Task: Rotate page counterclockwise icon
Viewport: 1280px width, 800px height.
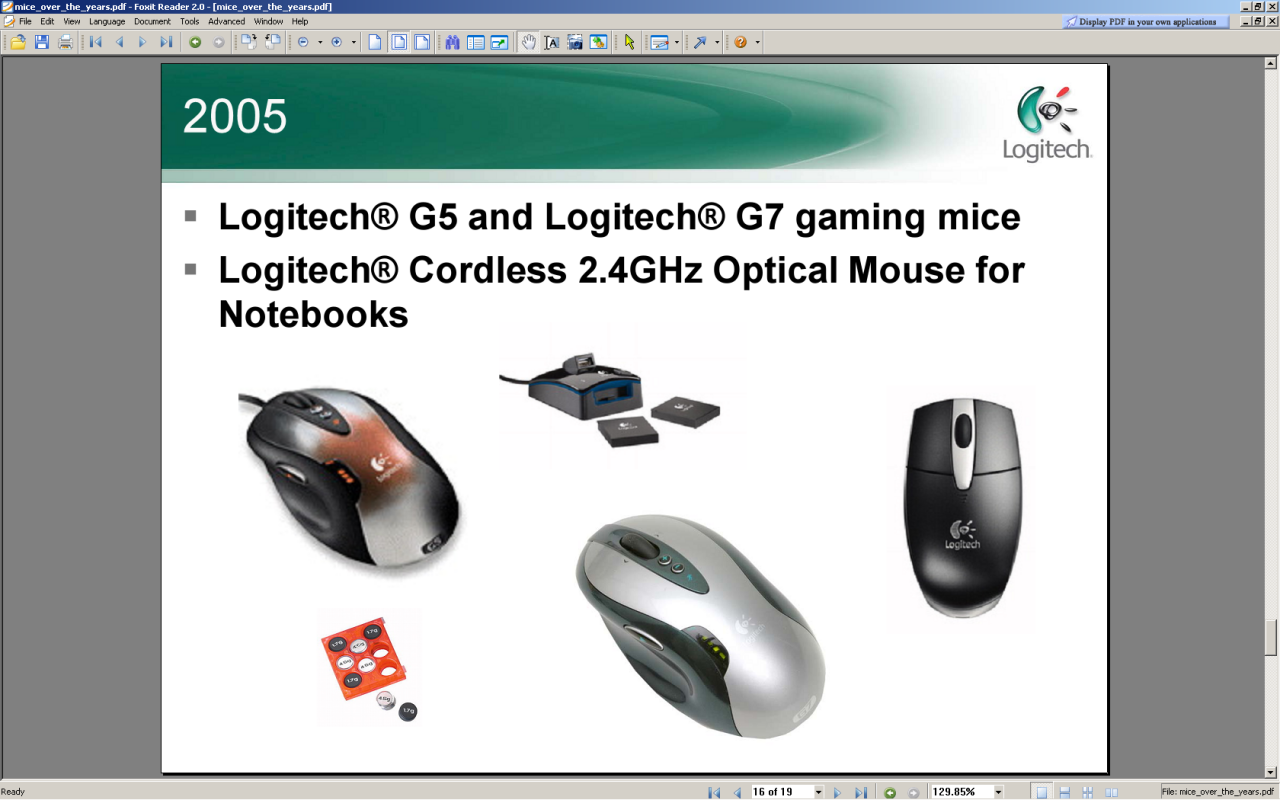Action: (x=272, y=42)
